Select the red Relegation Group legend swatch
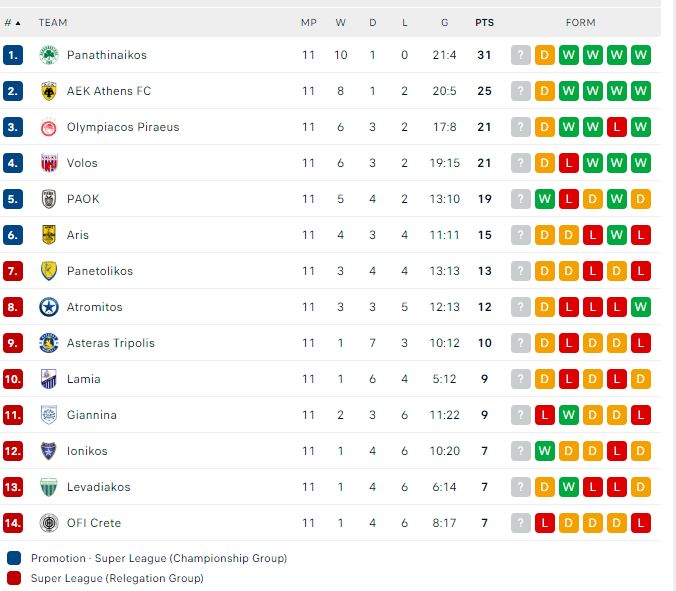Screen dimensions: 676x591 (14, 578)
